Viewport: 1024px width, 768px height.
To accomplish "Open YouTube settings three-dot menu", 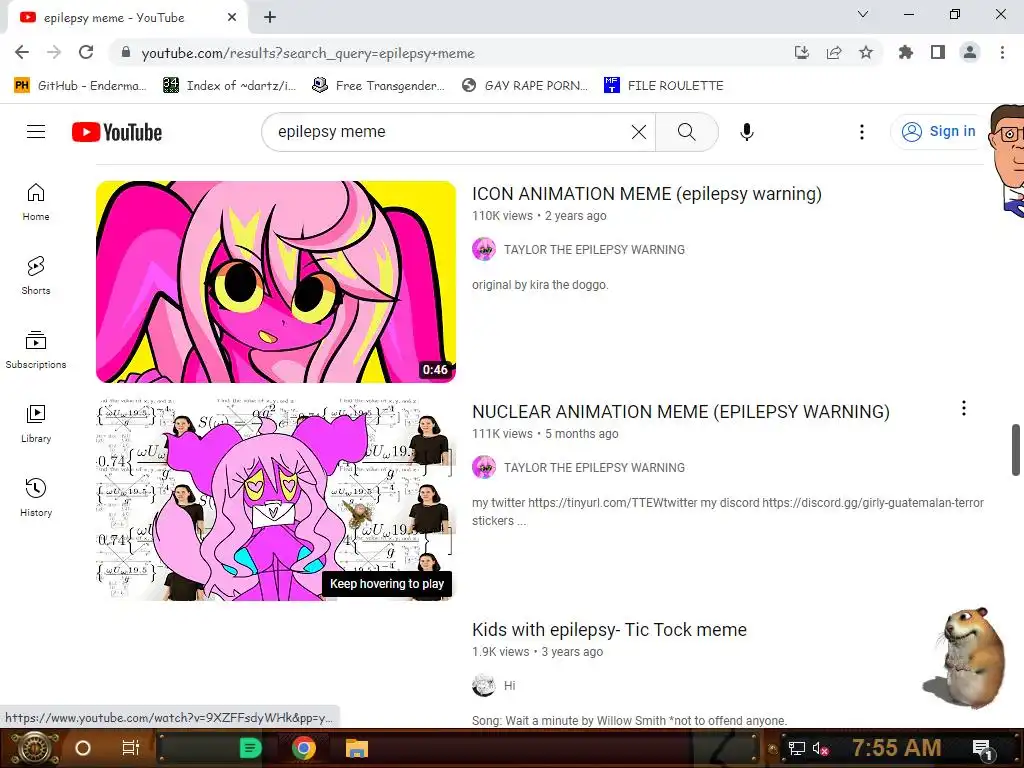I will coord(861,132).
